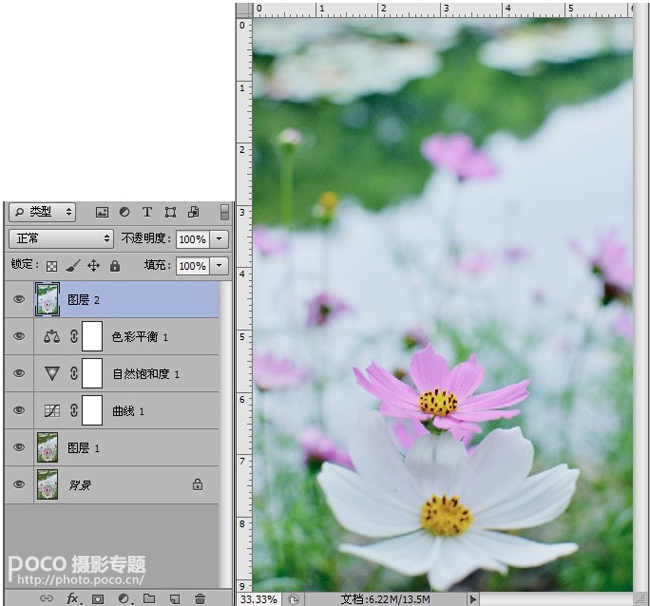Create new fill or adjustment layer
The height and width of the screenshot is (606, 650).
click(124, 599)
